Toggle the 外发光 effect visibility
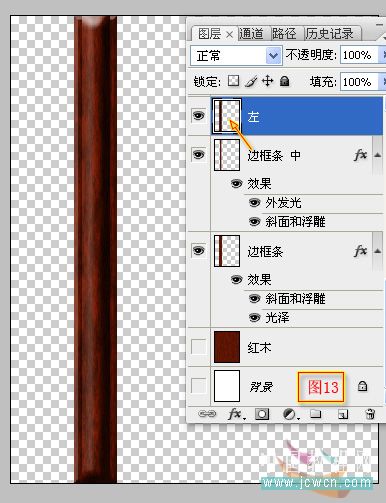This screenshot has height=503, width=386. point(254,203)
